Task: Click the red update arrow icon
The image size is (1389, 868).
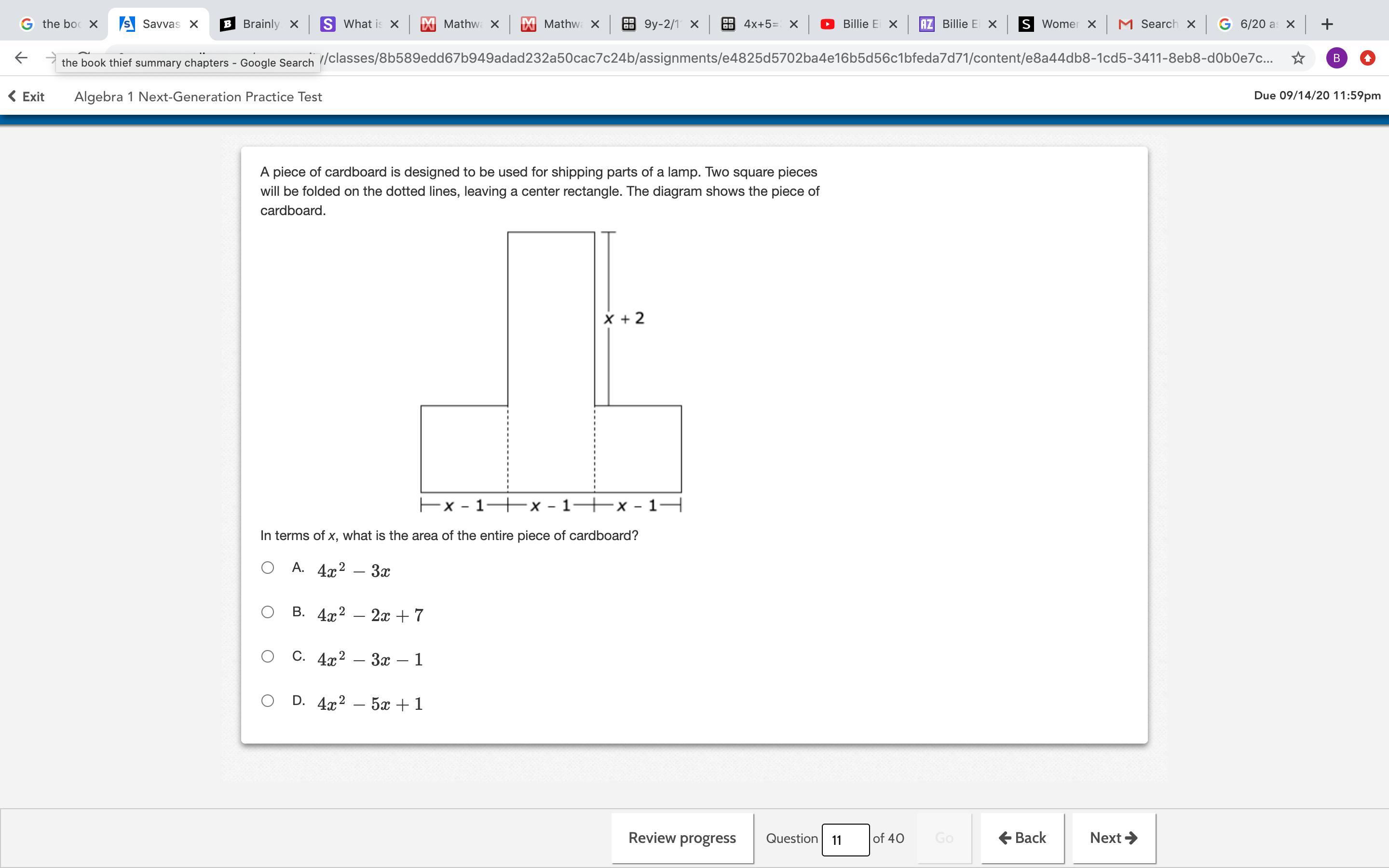Action: (x=1368, y=58)
